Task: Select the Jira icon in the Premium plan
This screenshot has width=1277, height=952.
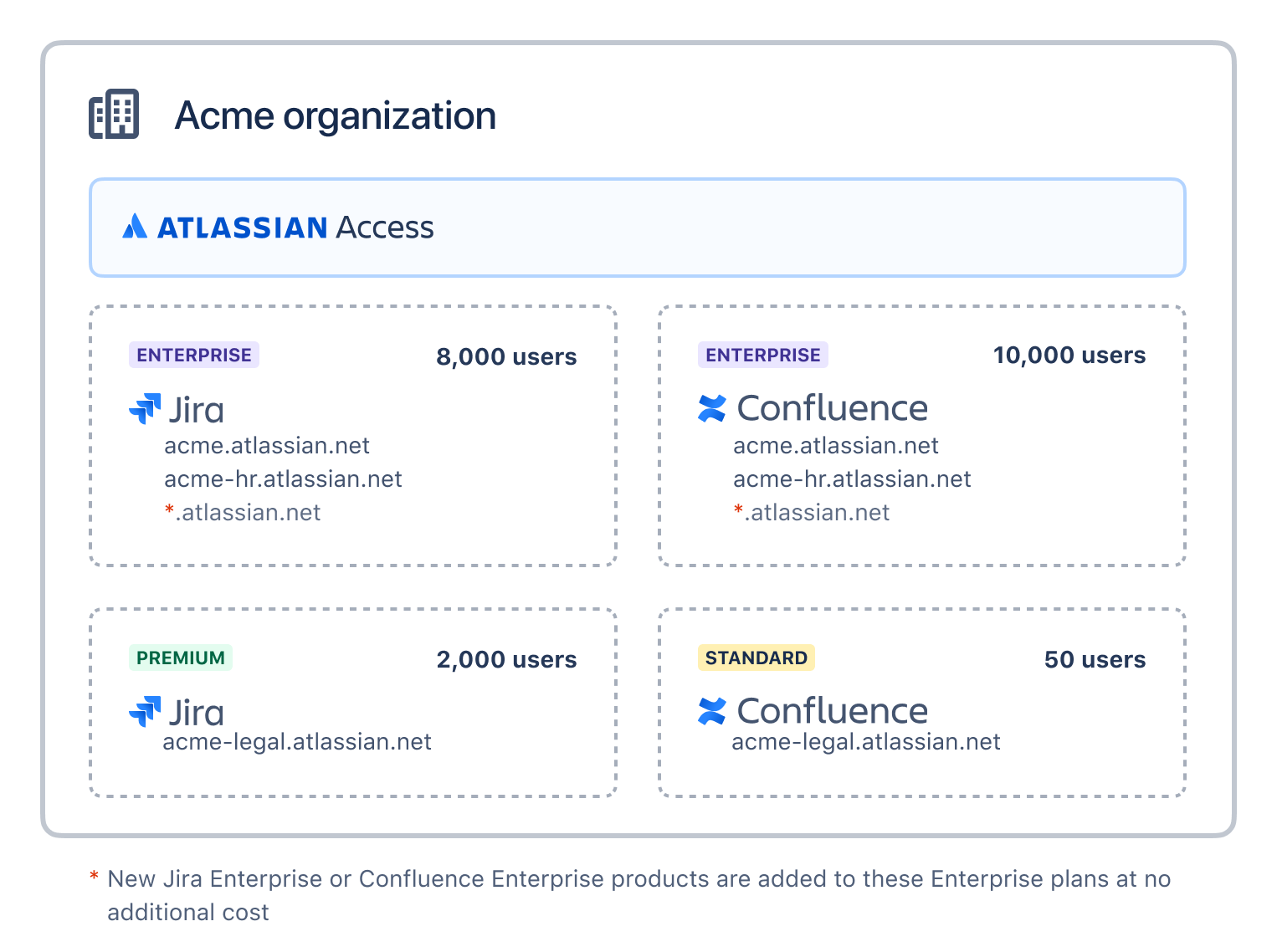Action: 144,711
